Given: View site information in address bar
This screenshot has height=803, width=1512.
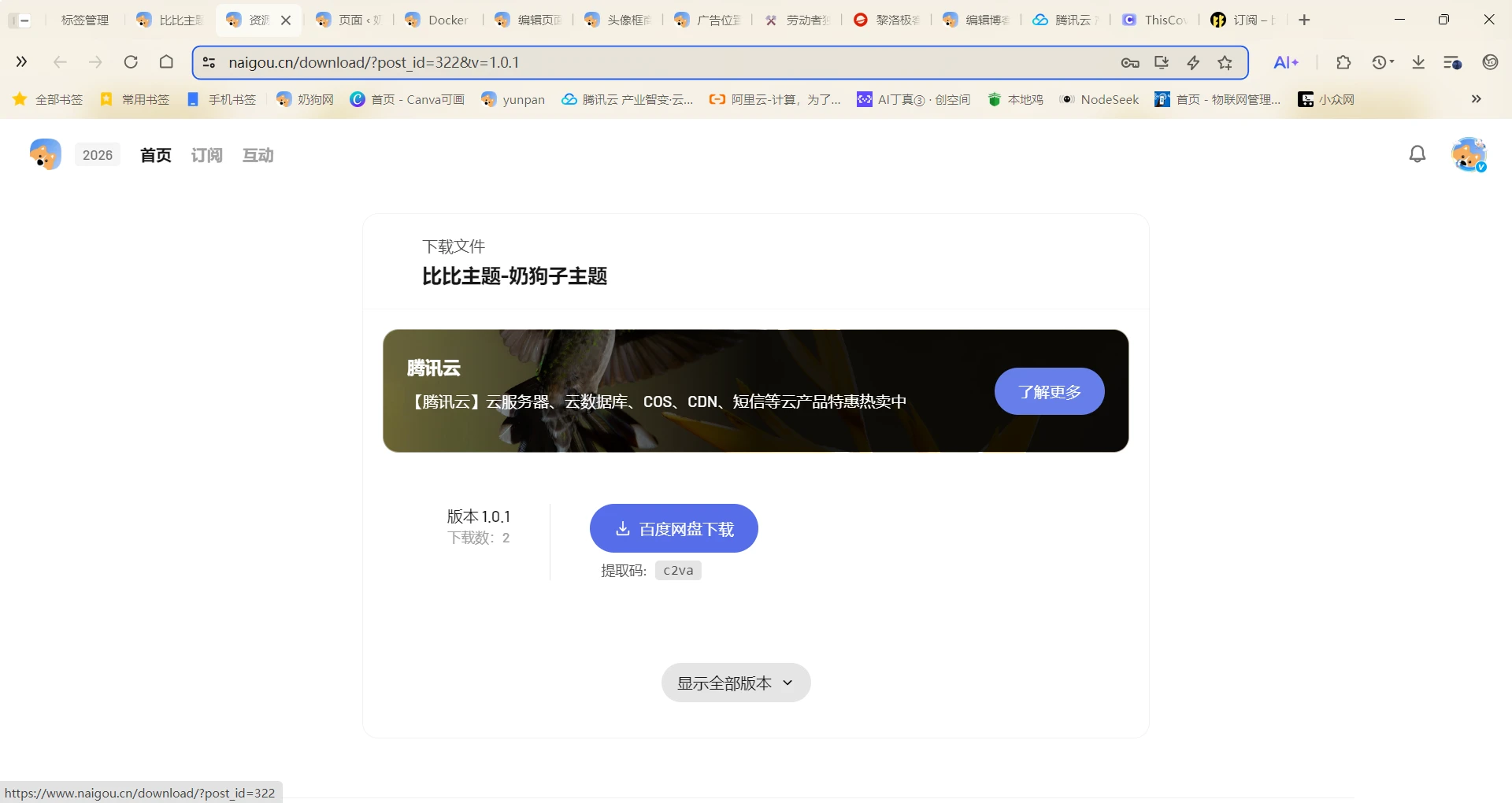Looking at the screenshot, I should tap(209, 62).
